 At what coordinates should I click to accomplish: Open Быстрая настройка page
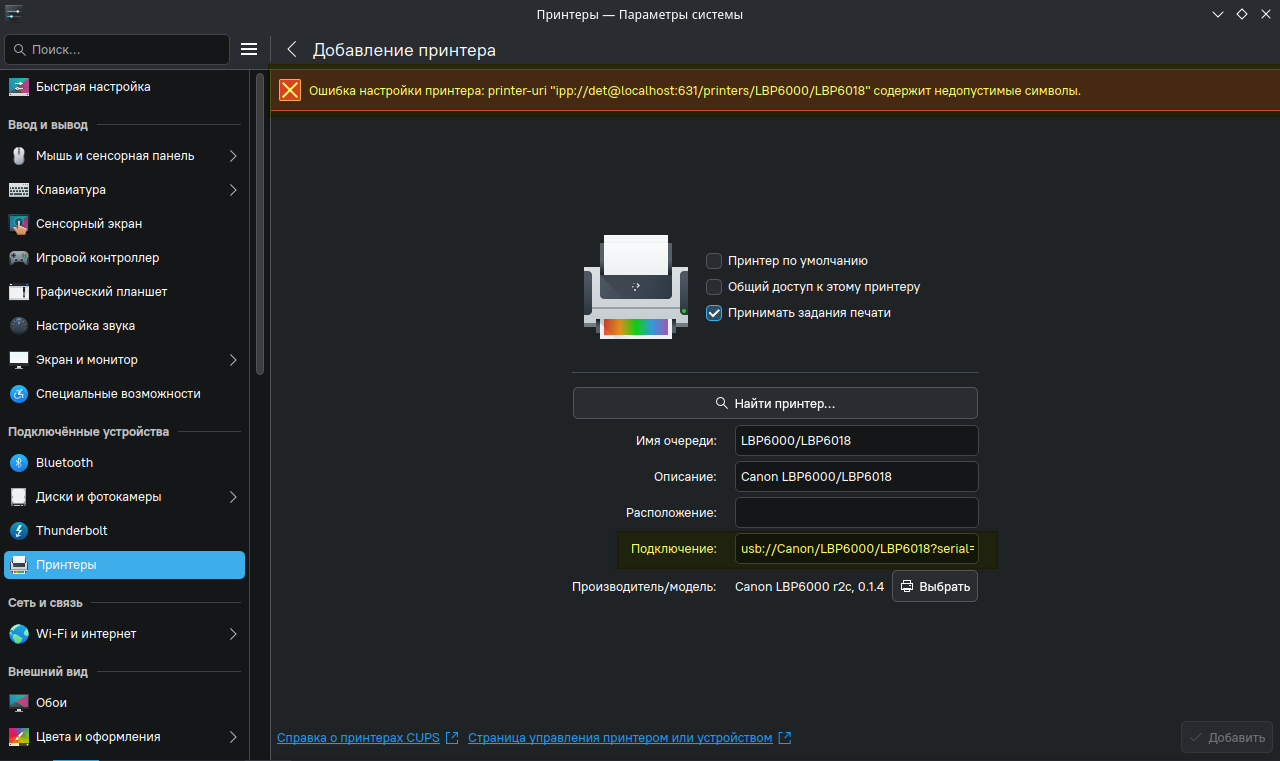click(x=125, y=87)
